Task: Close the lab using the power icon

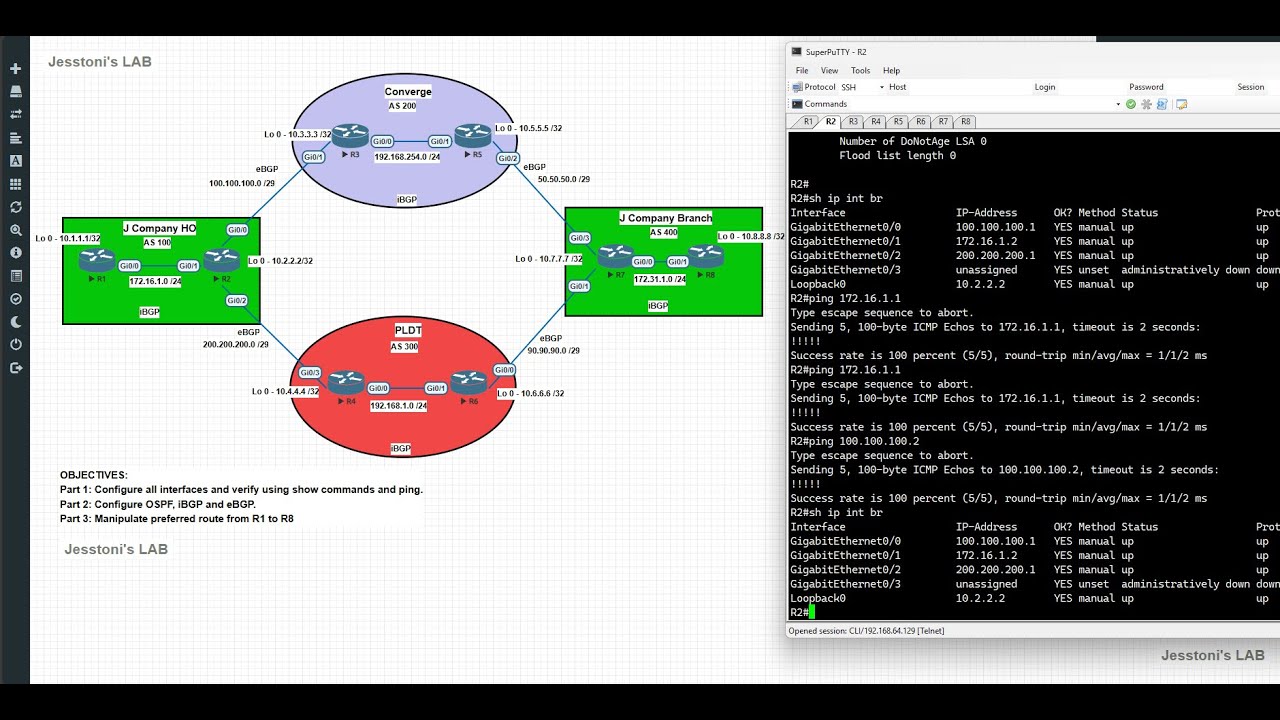Action: pyautogui.click(x=15, y=345)
